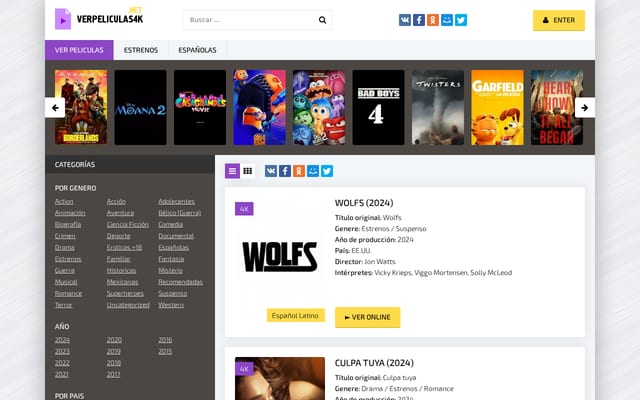Slide carousel to previous with left arrow
Screen dimensions: 640x400
point(55,108)
